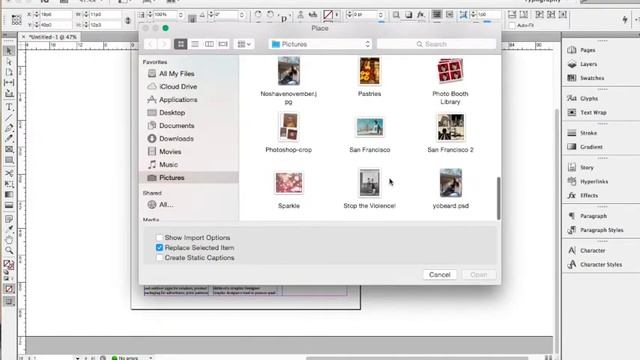Click the None stroke swatch in control bar
Image resolution: width=640 pixels, height=360 pixels.
[x=328, y=15]
